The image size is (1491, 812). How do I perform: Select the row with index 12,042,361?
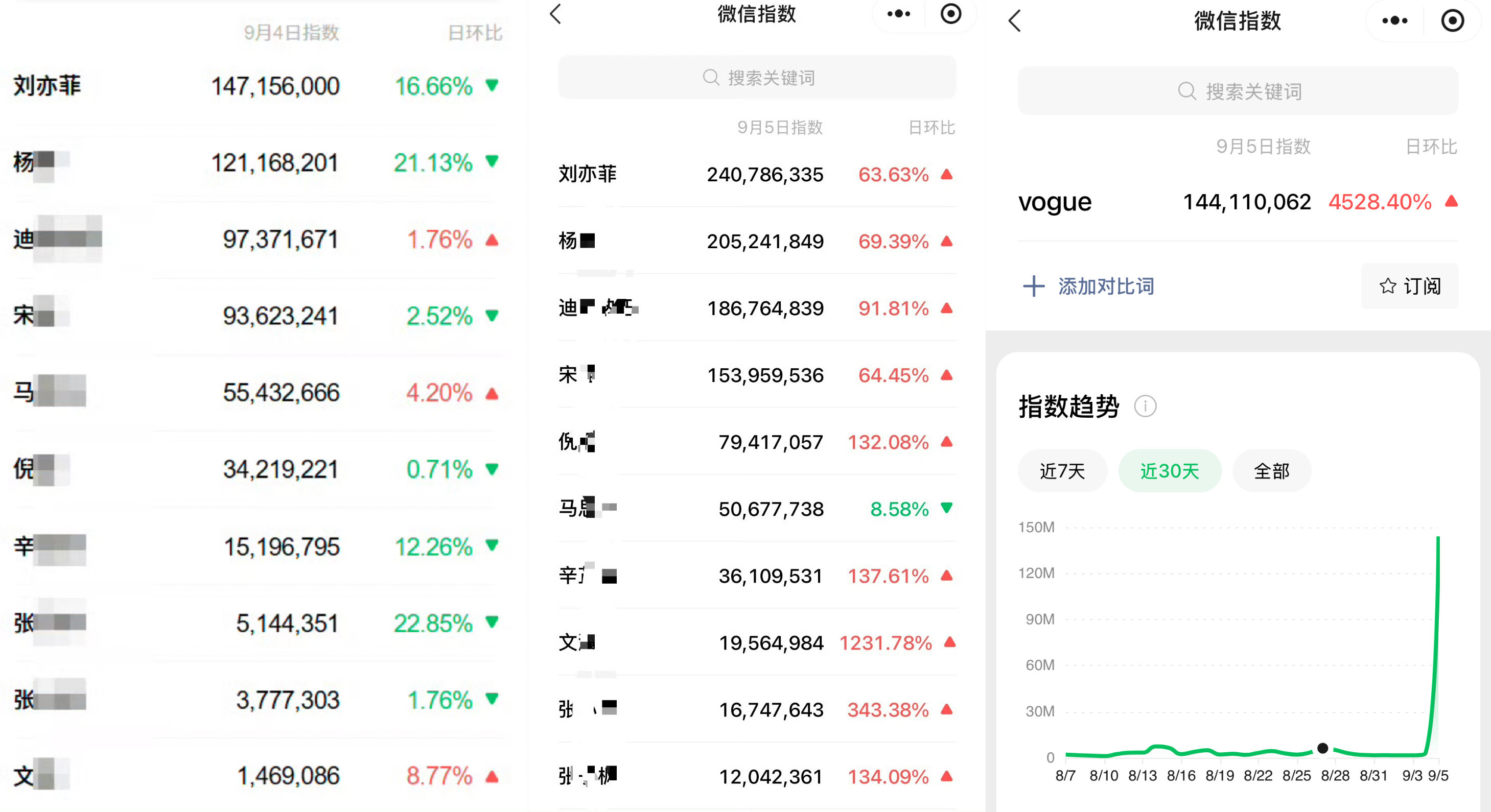tap(757, 776)
